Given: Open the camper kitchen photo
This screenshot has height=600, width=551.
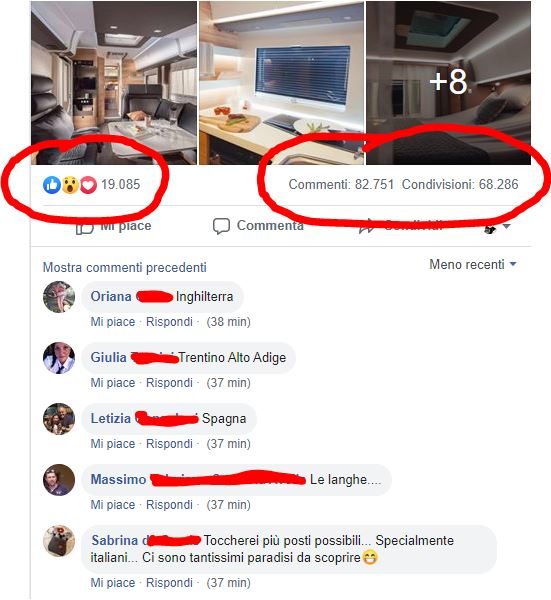Looking at the screenshot, I should click(281, 83).
